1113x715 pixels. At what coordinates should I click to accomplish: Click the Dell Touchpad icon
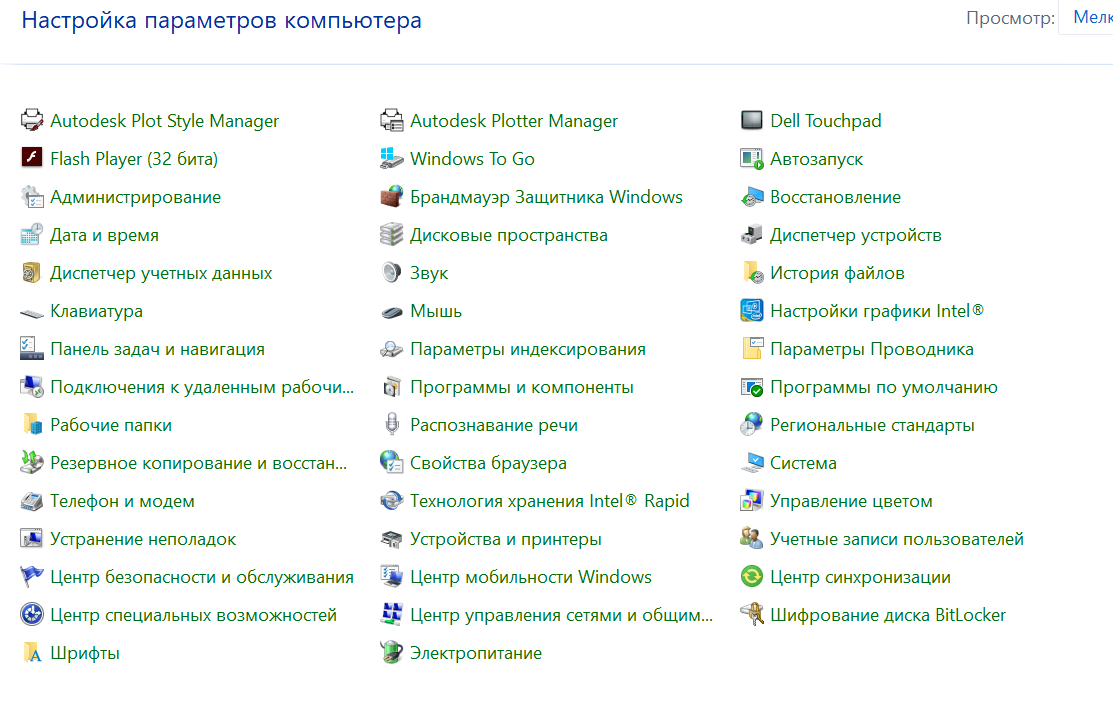click(752, 120)
